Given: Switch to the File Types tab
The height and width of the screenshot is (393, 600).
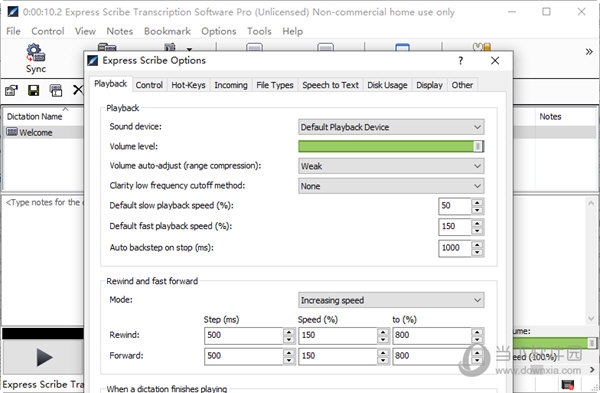Looking at the screenshot, I should point(275,85).
